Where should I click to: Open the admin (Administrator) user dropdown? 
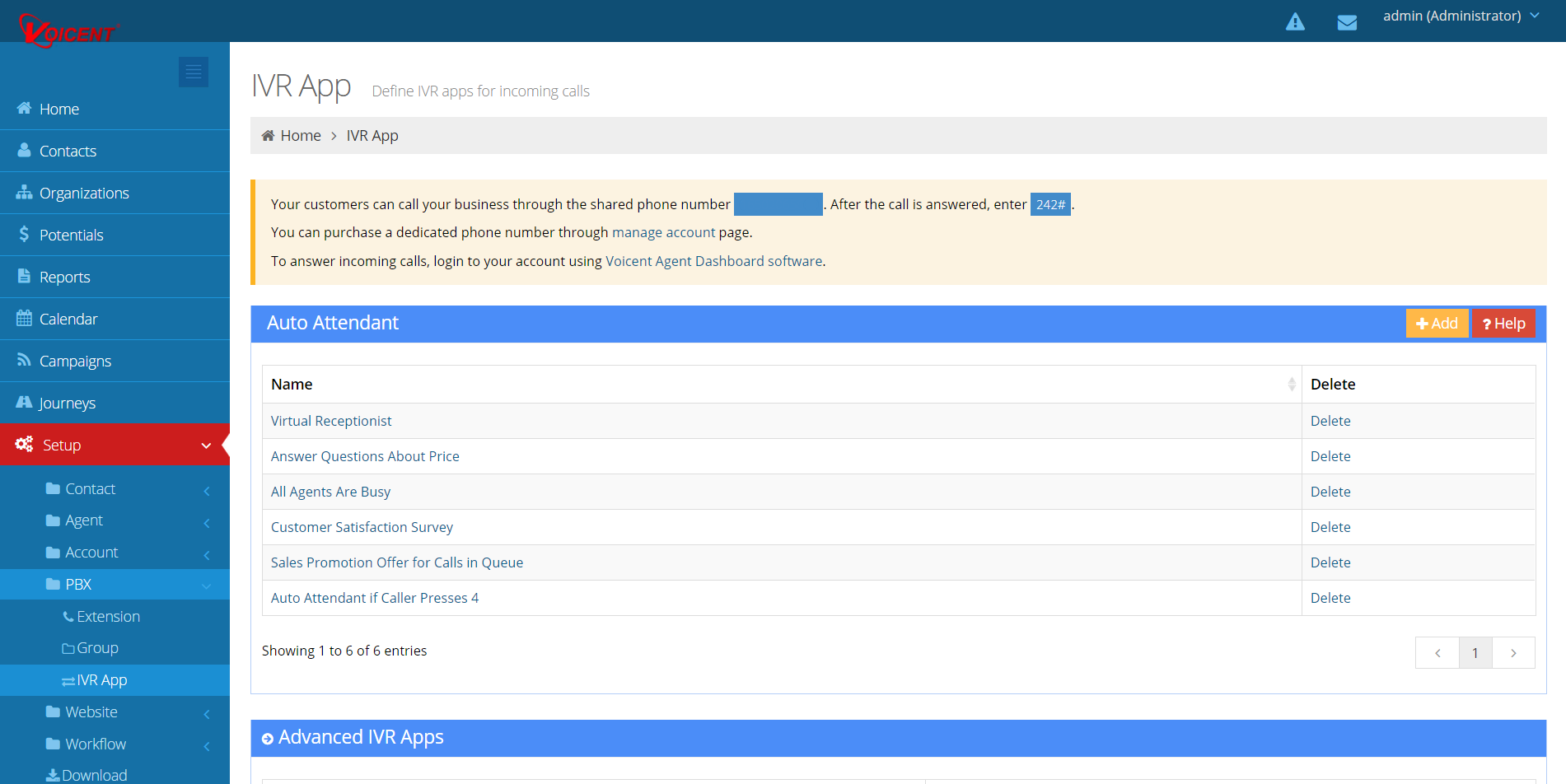(1460, 16)
